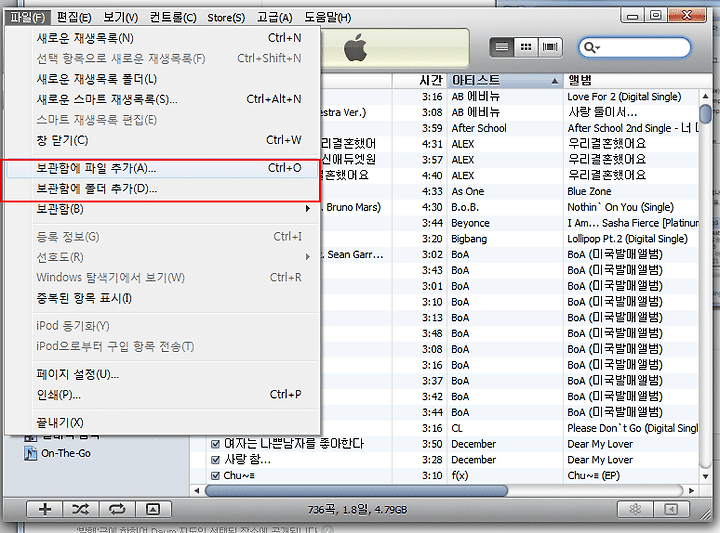Expand the 보관함(B) submenu arrow
This screenshot has height=533, width=720.
click(307, 209)
